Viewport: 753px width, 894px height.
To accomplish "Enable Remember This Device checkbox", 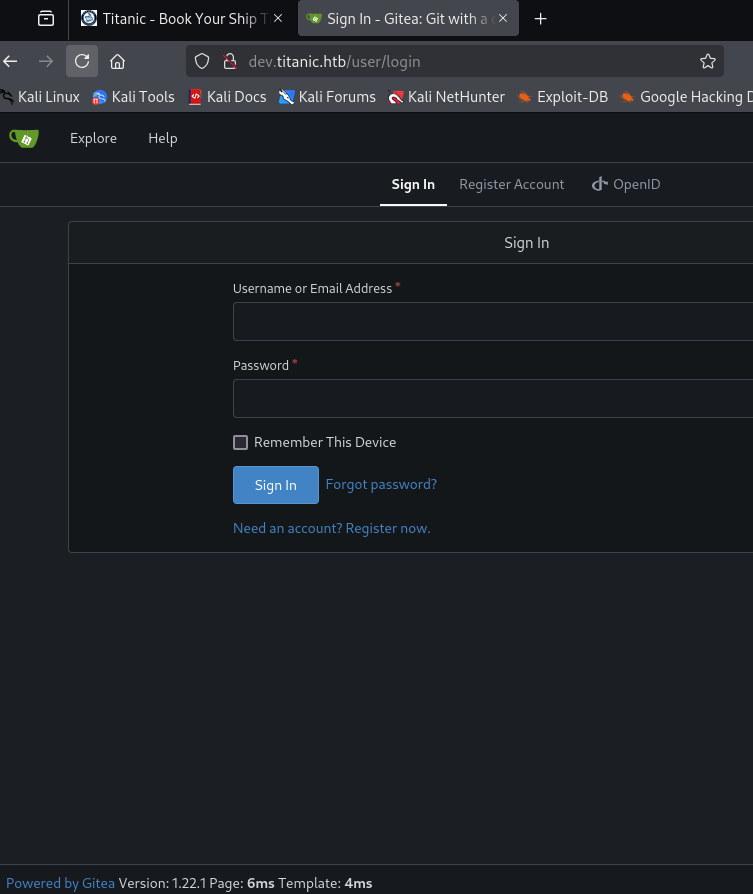I will (240, 442).
